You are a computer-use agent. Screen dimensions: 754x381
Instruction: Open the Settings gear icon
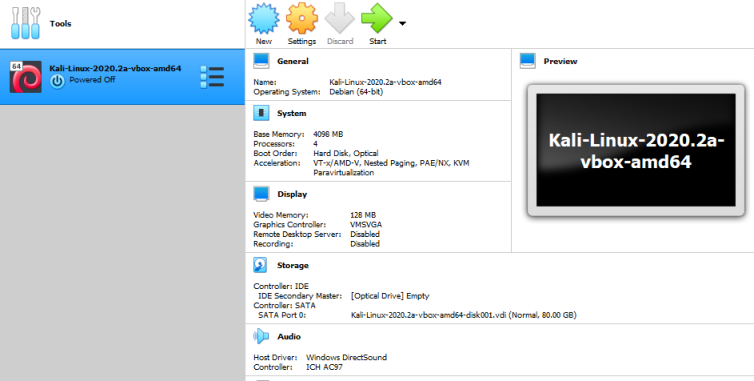coord(302,19)
